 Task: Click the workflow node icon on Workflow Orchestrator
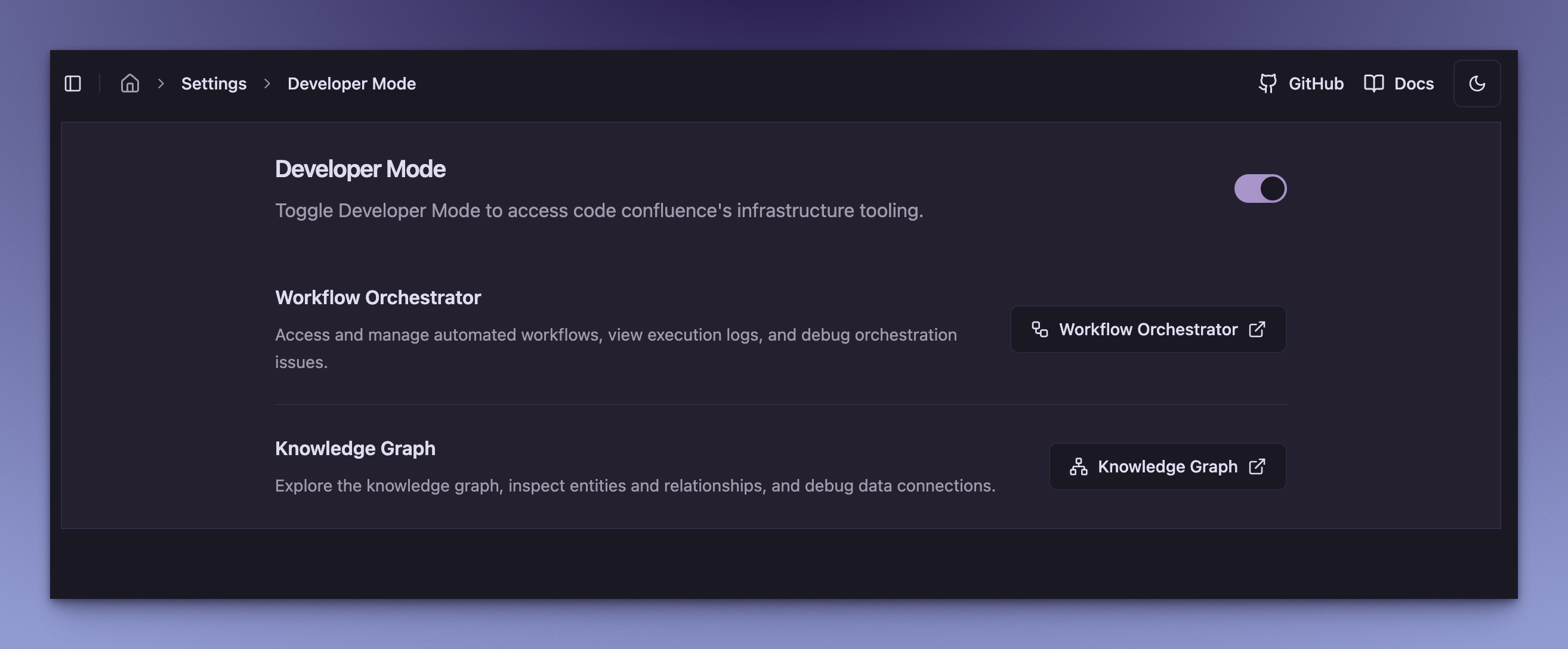(1039, 329)
